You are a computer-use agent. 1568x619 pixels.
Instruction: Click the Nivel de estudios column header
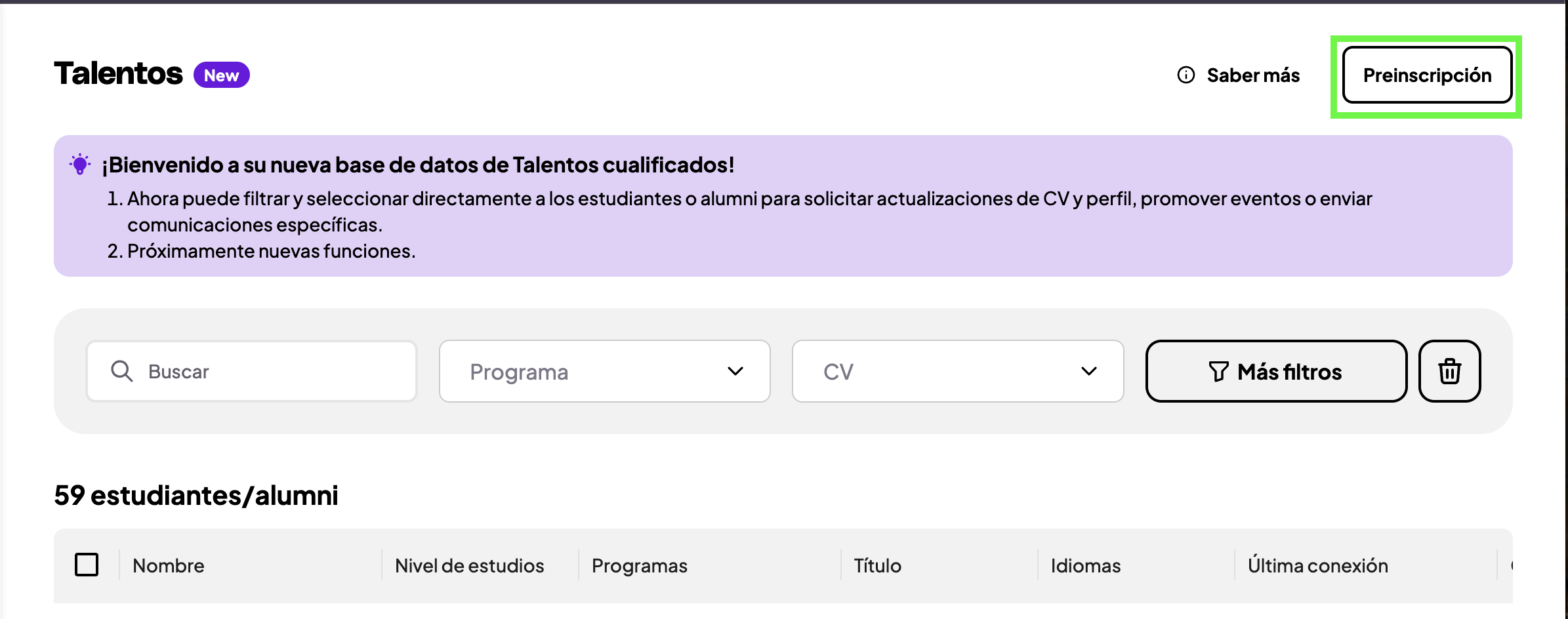[x=469, y=565]
